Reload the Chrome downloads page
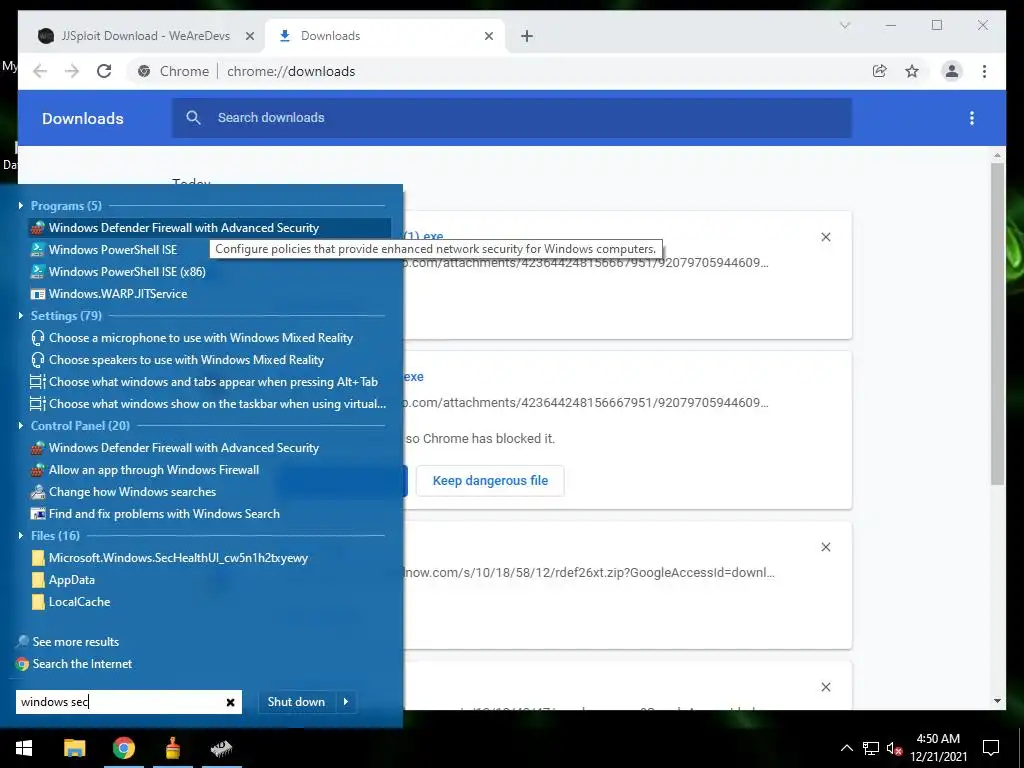The image size is (1024, 768). tap(104, 71)
